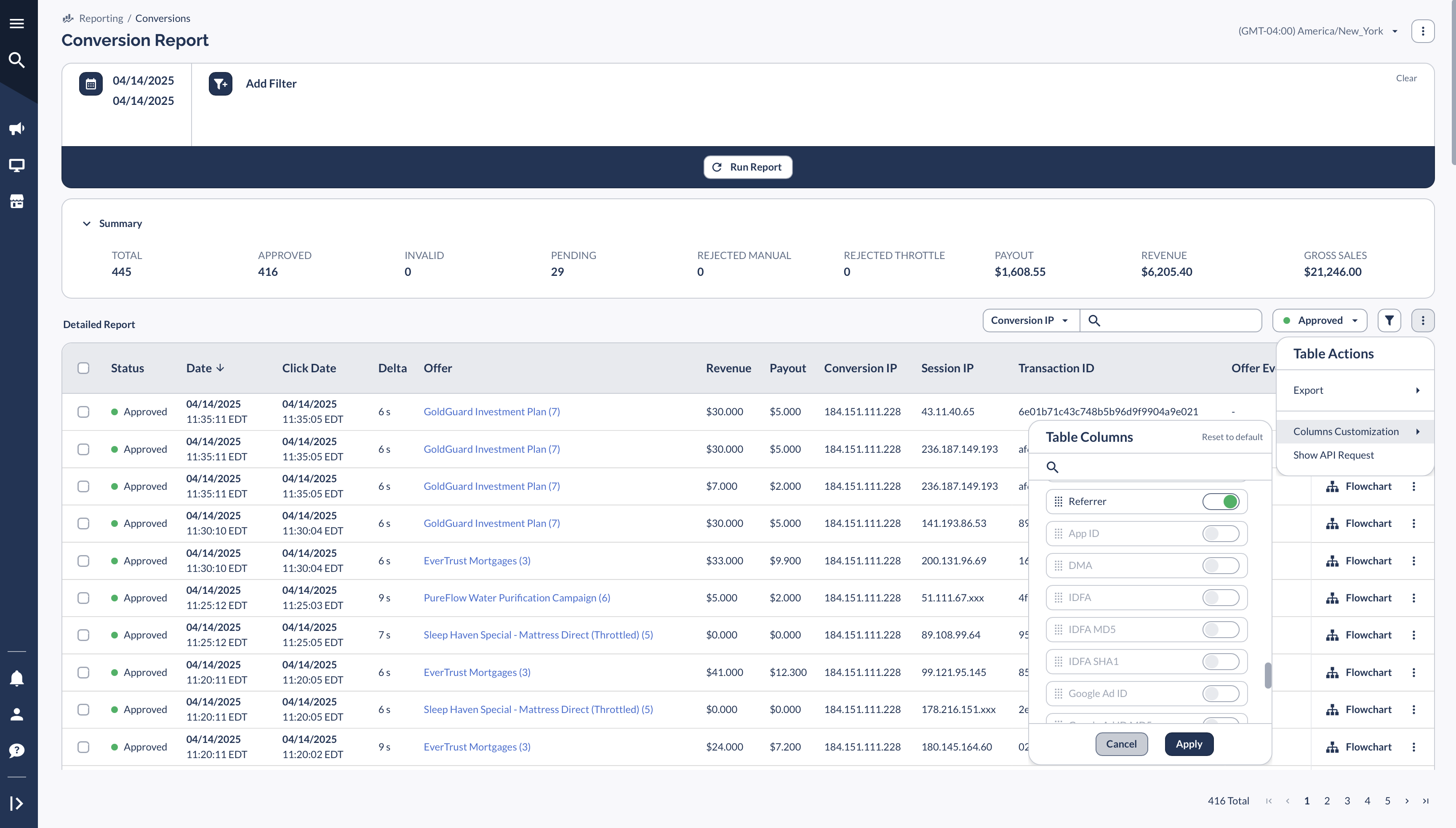Viewport: 1456px width, 828px height.
Task: Click the Table Actions three-dot button
Action: [1422, 320]
